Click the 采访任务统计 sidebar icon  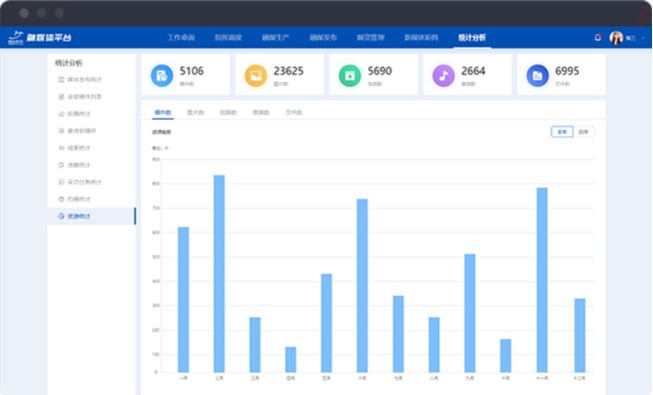(61, 182)
